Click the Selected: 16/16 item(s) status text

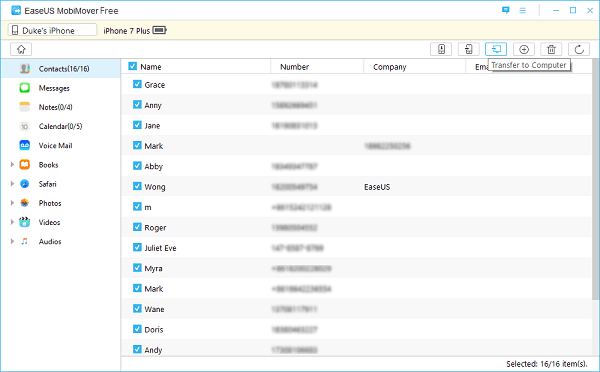pos(546,364)
